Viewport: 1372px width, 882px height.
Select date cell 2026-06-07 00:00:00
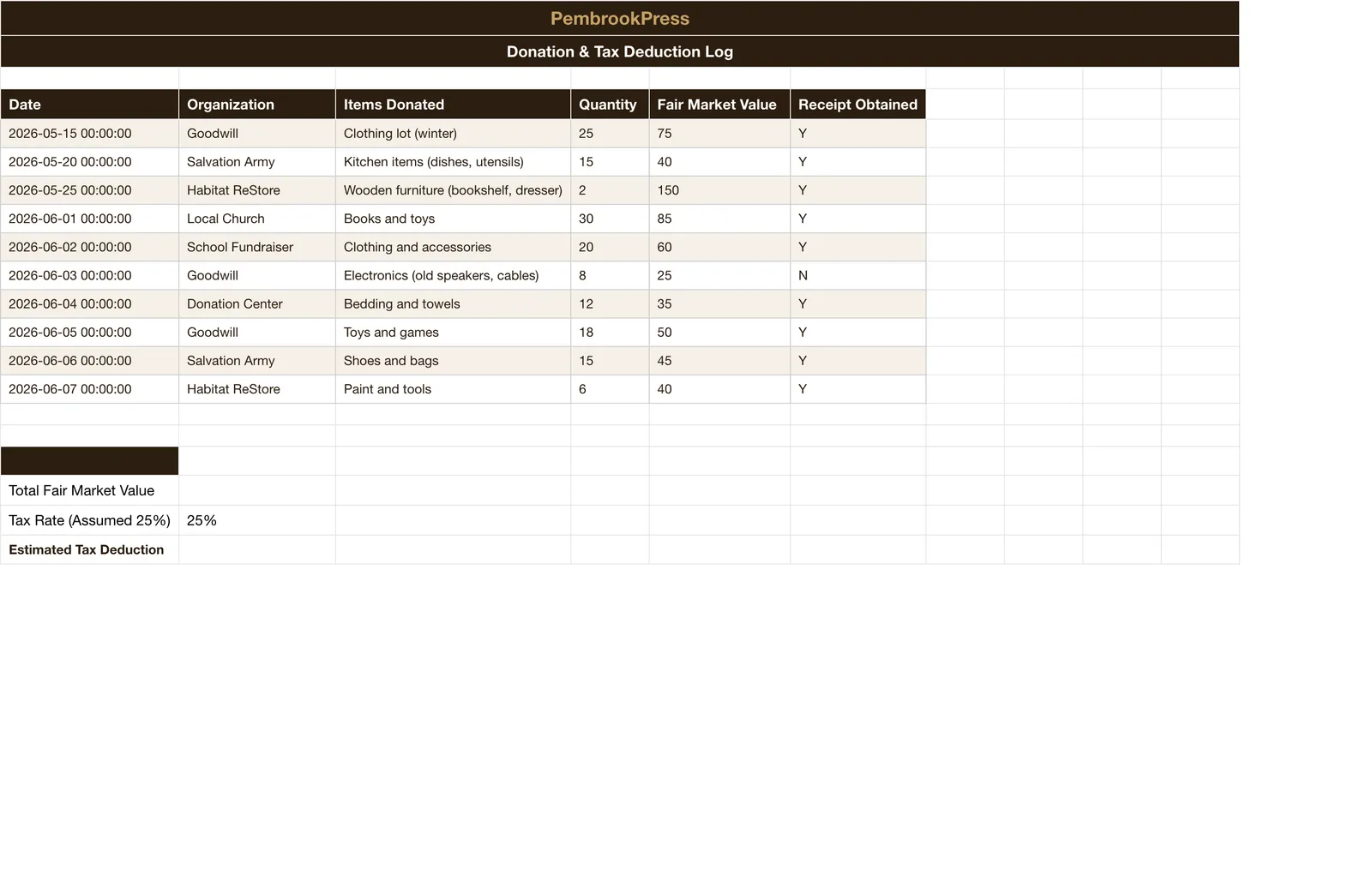click(89, 388)
